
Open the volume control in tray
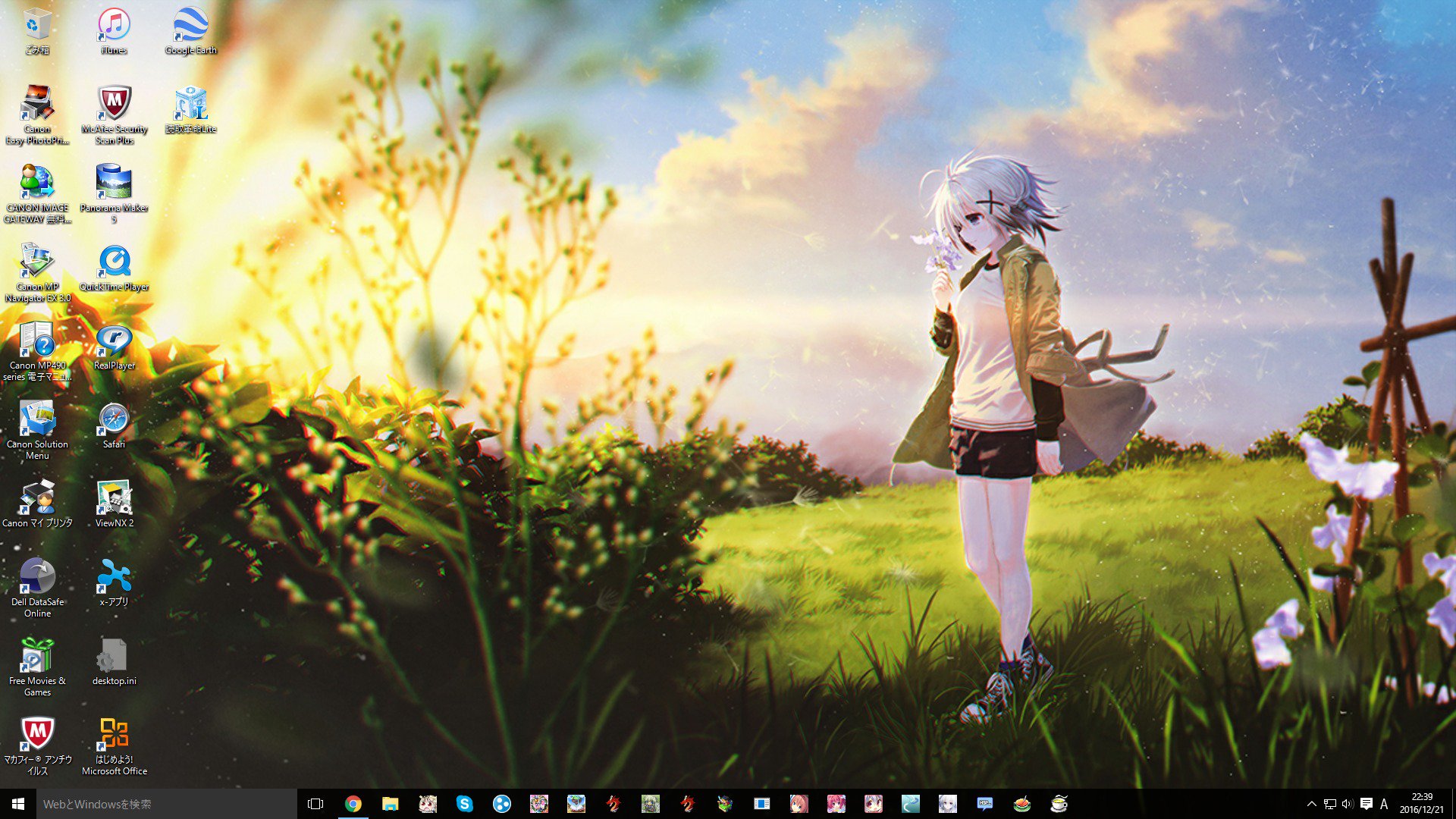pyautogui.click(x=1348, y=804)
